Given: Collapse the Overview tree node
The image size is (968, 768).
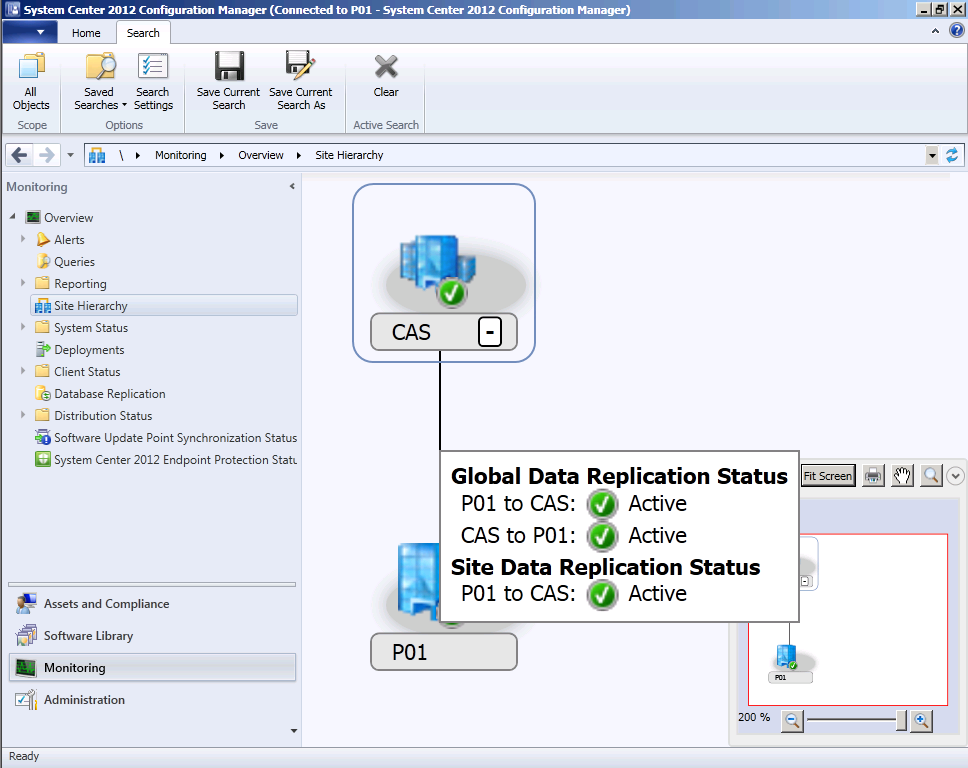Looking at the screenshot, I should [x=13, y=217].
